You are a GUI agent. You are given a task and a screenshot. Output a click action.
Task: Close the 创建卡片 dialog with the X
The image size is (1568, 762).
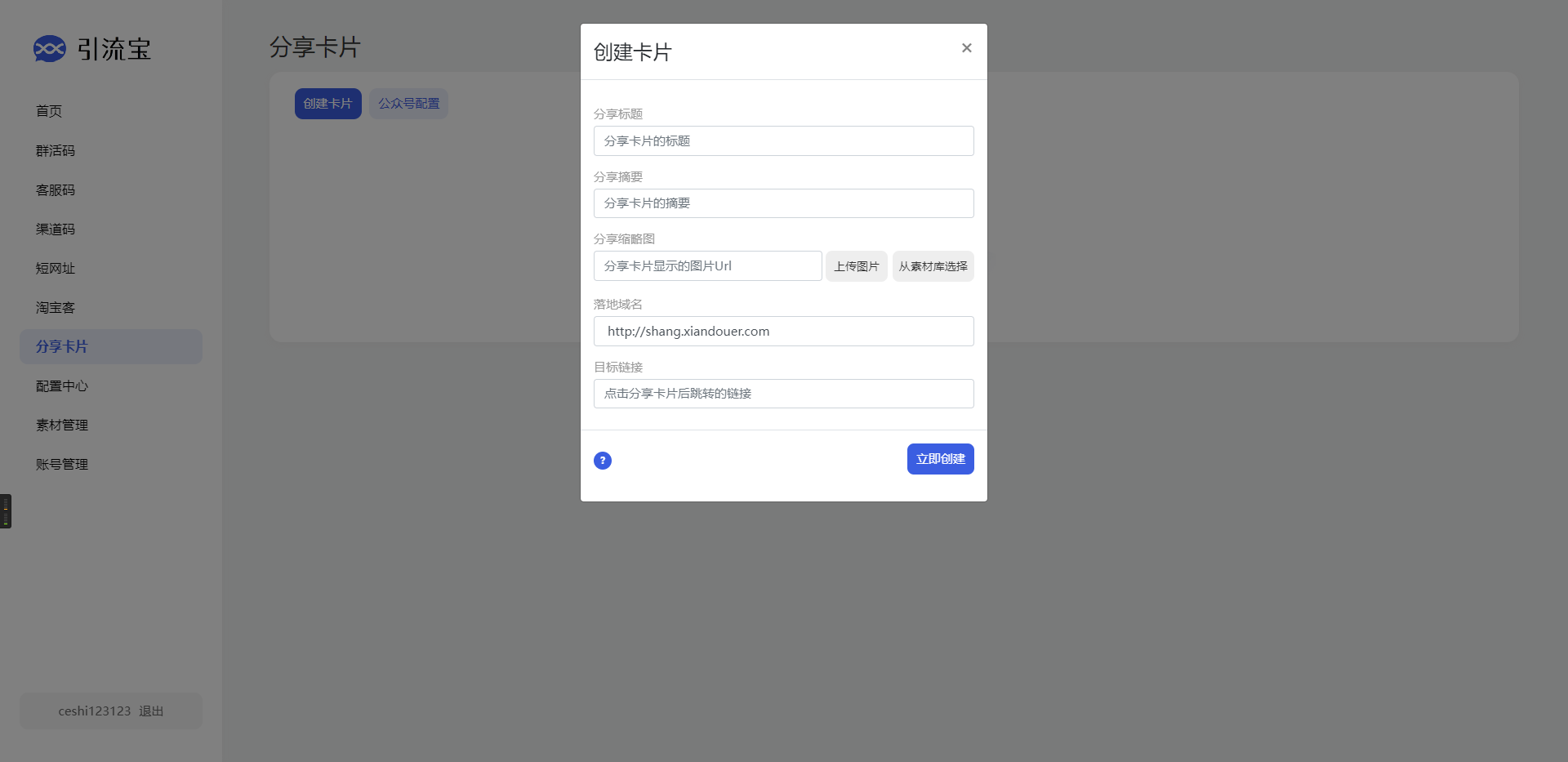(x=967, y=48)
